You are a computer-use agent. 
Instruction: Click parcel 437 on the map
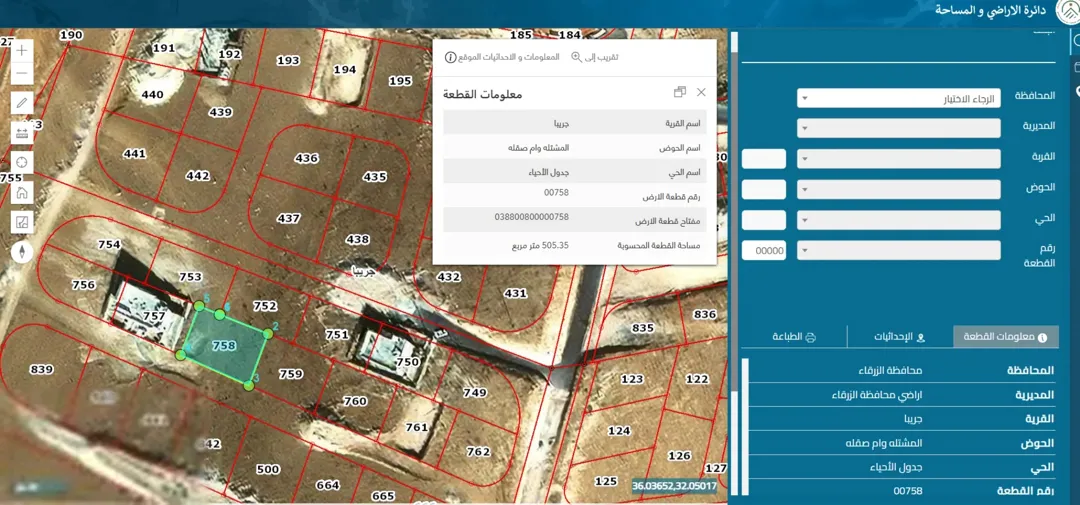pos(288,218)
